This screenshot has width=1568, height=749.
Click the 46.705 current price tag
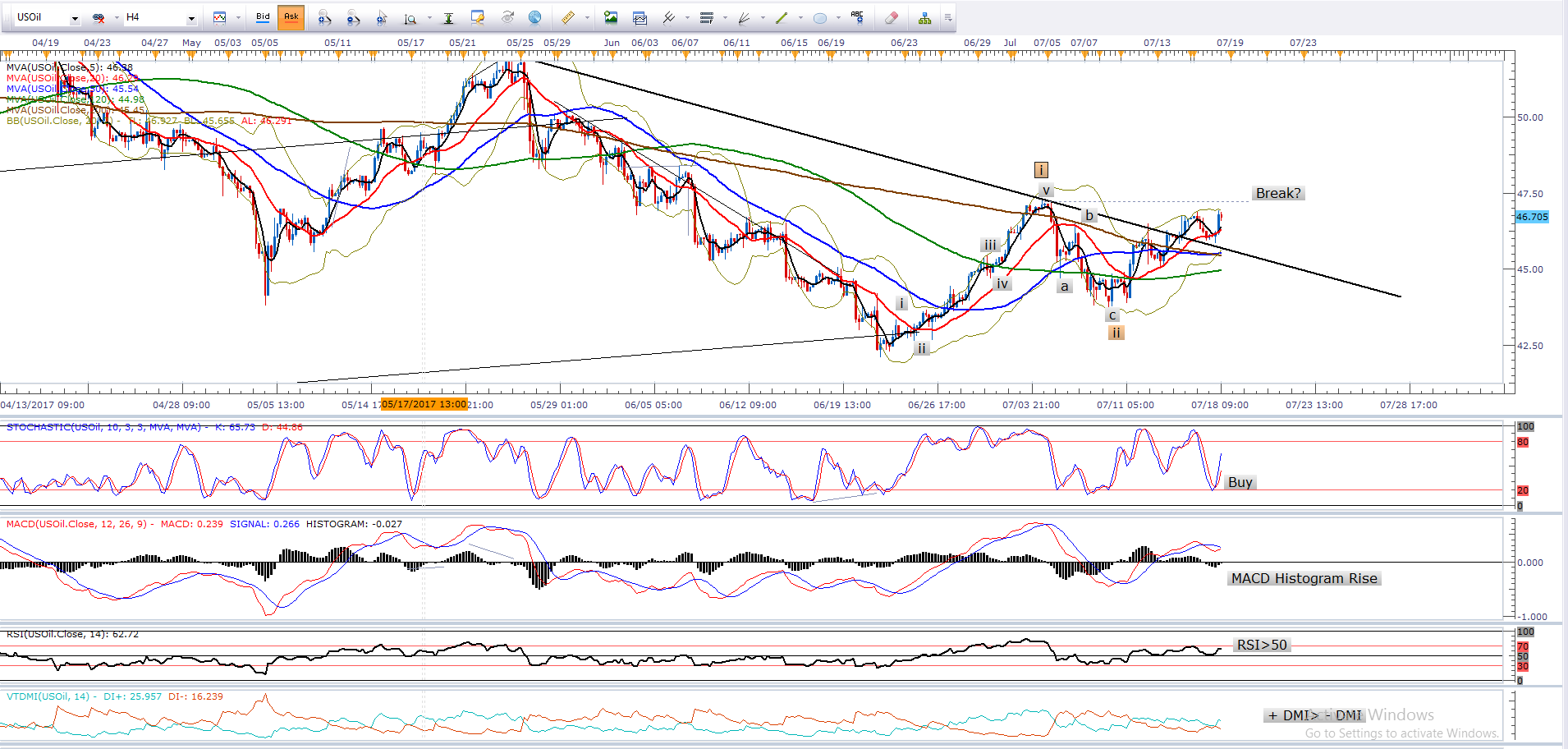tap(1531, 217)
